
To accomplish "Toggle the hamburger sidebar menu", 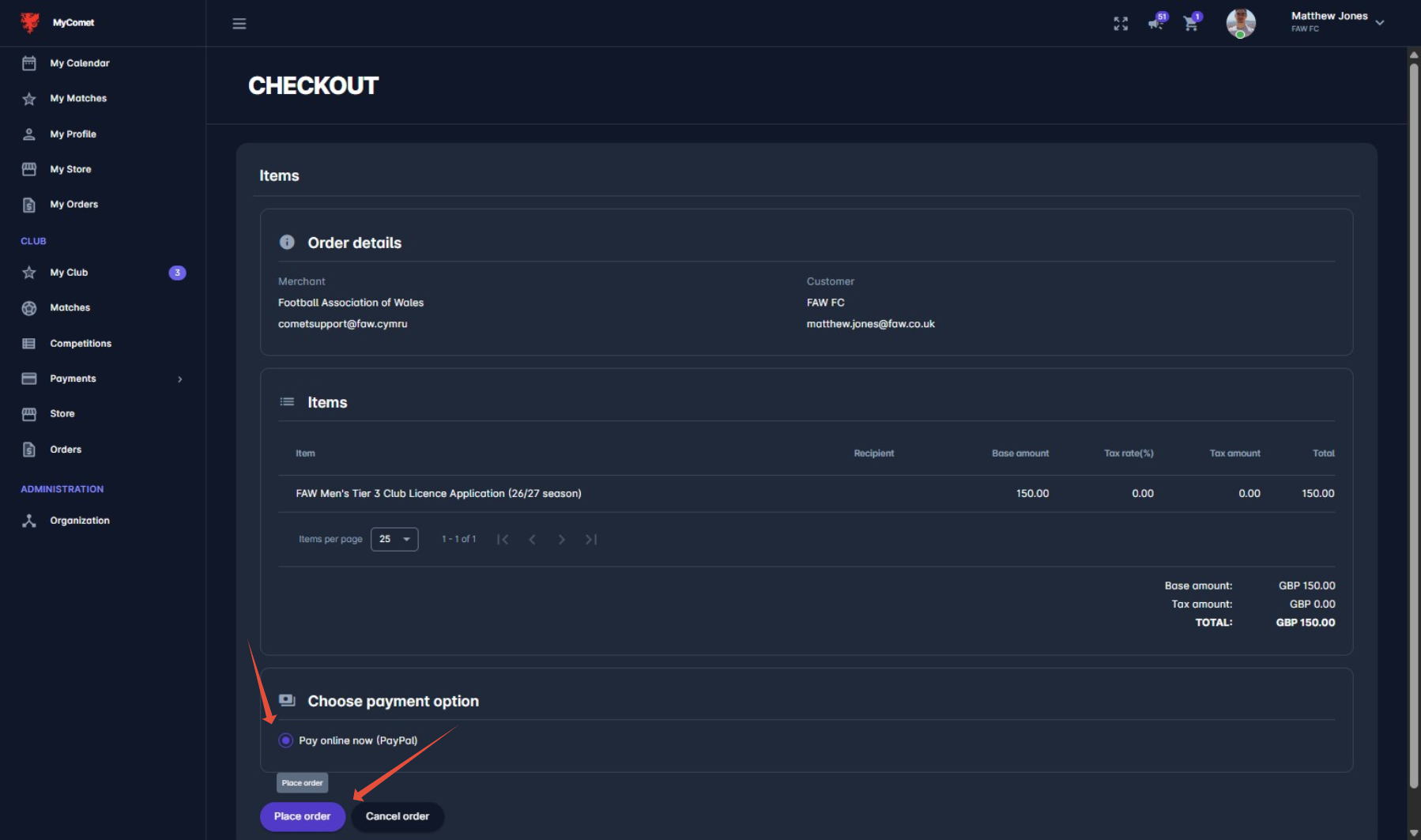I will (x=239, y=24).
